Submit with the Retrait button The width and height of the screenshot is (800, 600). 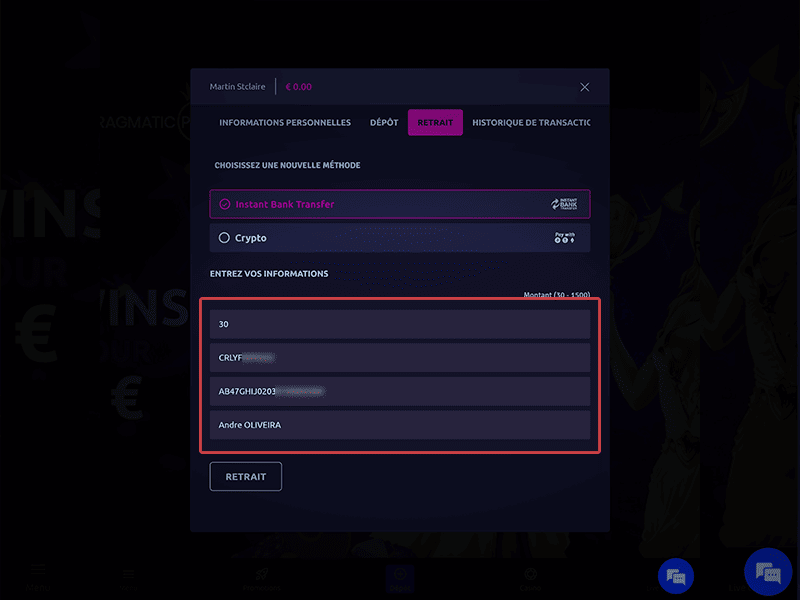click(x=245, y=477)
